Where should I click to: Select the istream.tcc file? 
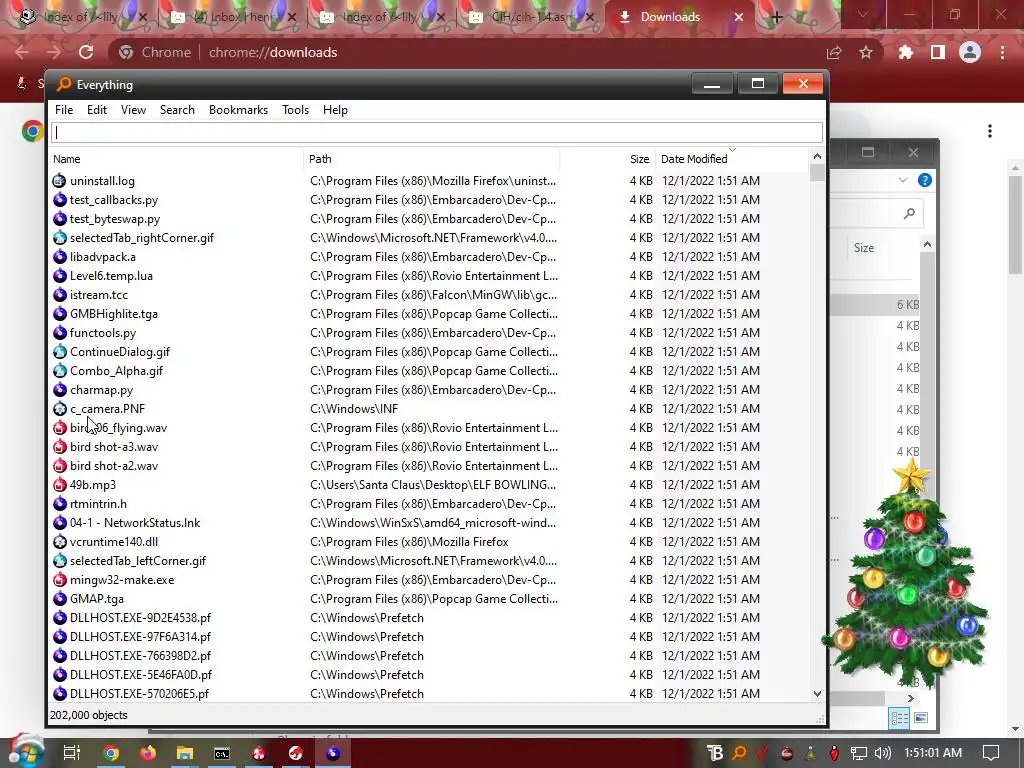tap(99, 295)
